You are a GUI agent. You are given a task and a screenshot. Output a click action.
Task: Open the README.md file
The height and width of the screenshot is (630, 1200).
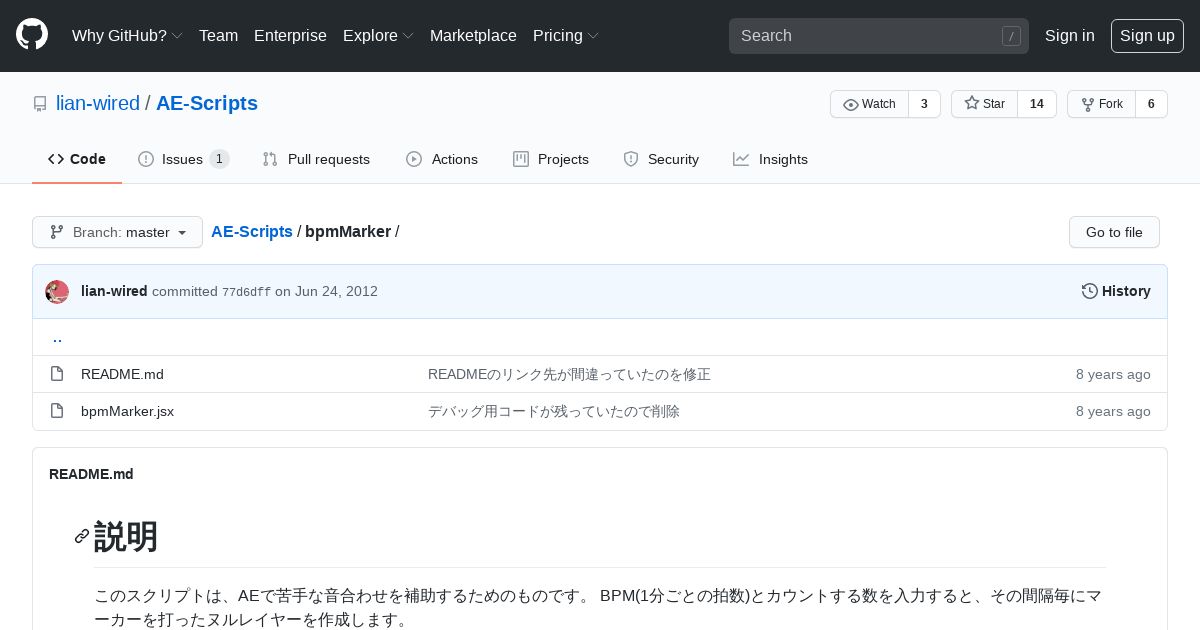pos(122,374)
